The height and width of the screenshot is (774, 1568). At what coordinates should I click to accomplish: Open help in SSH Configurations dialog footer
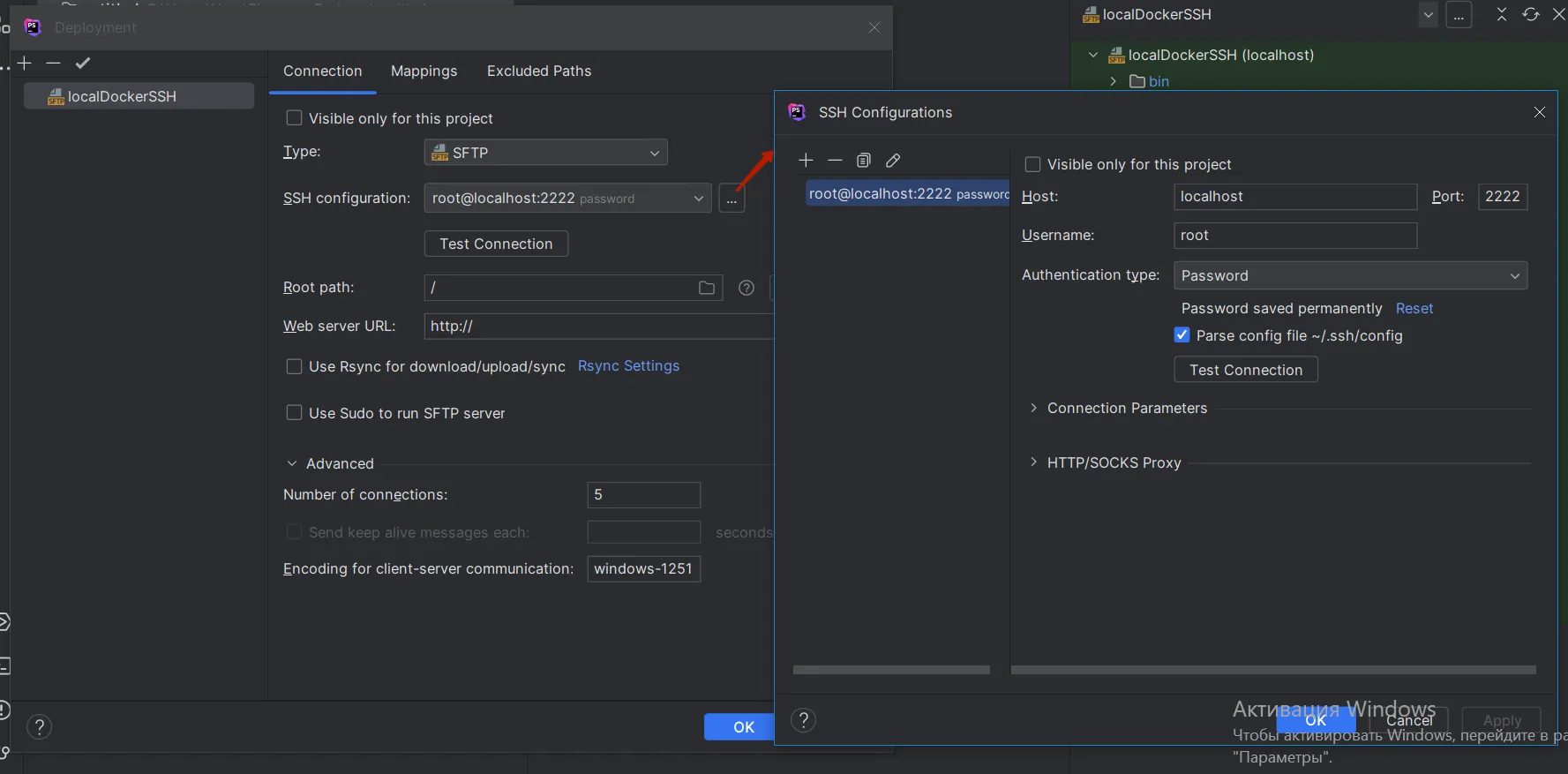coord(803,720)
